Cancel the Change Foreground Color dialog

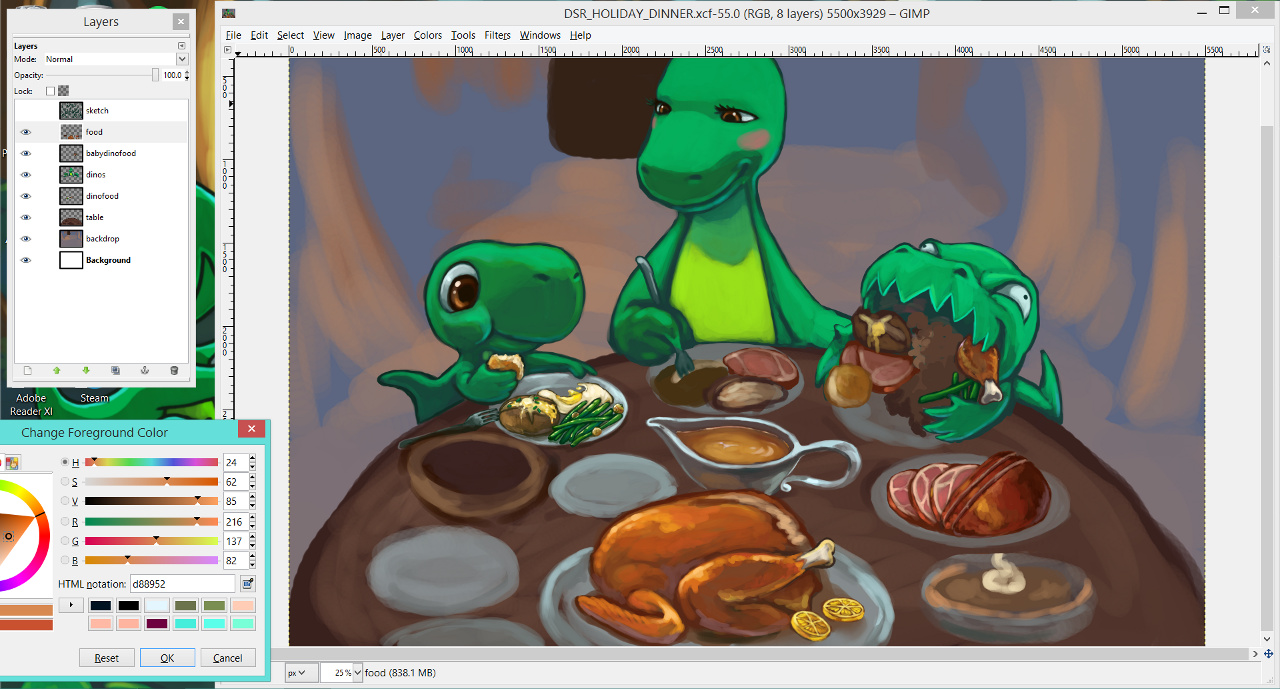[228, 658]
